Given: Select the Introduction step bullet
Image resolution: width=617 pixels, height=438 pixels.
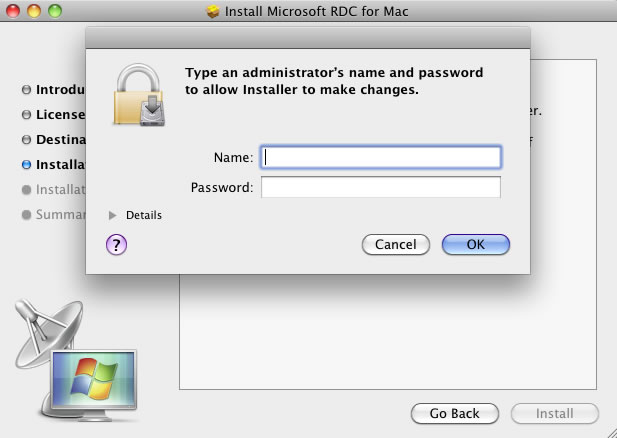Looking at the screenshot, I should pos(26,90).
